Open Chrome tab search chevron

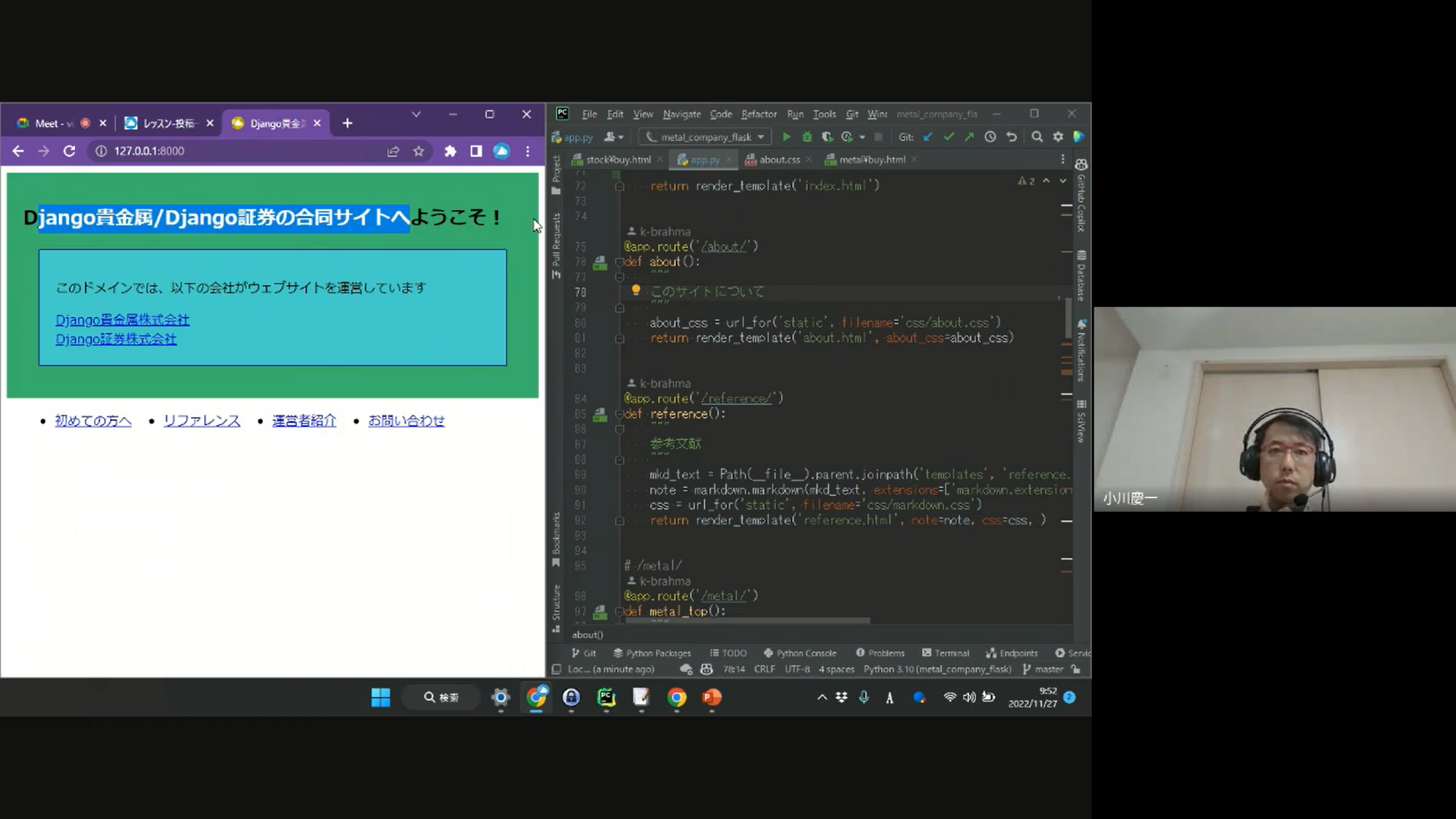pyautogui.click(x=416, y=115)
